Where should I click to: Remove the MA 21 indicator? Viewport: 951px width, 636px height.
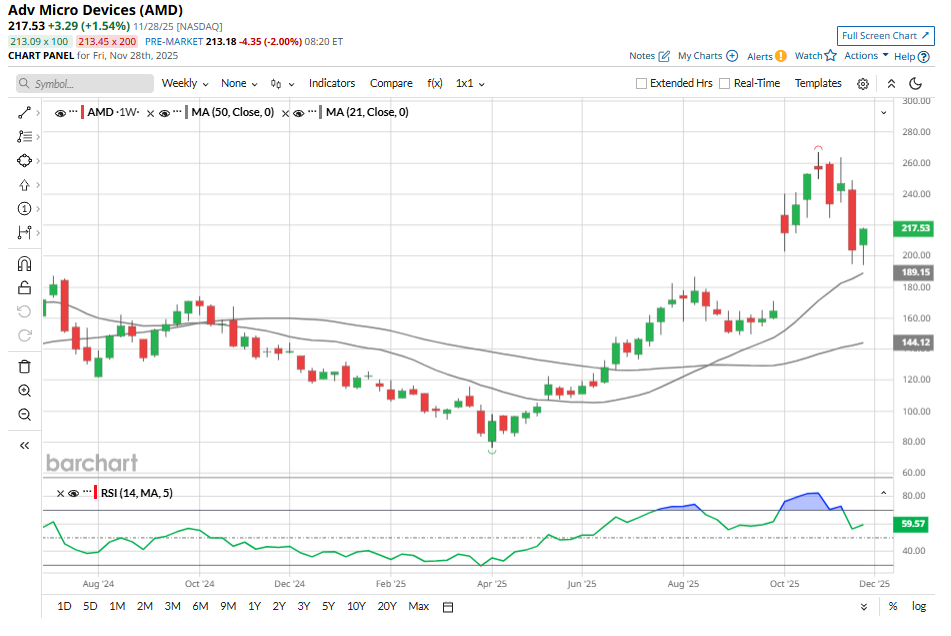(285, 113)
